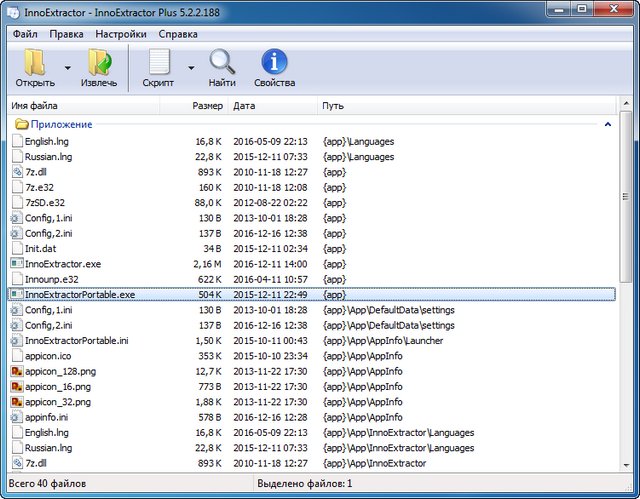Expand the Открыть dropdown arrow
This screenshot has width=640, height=499.
[67, 69]
